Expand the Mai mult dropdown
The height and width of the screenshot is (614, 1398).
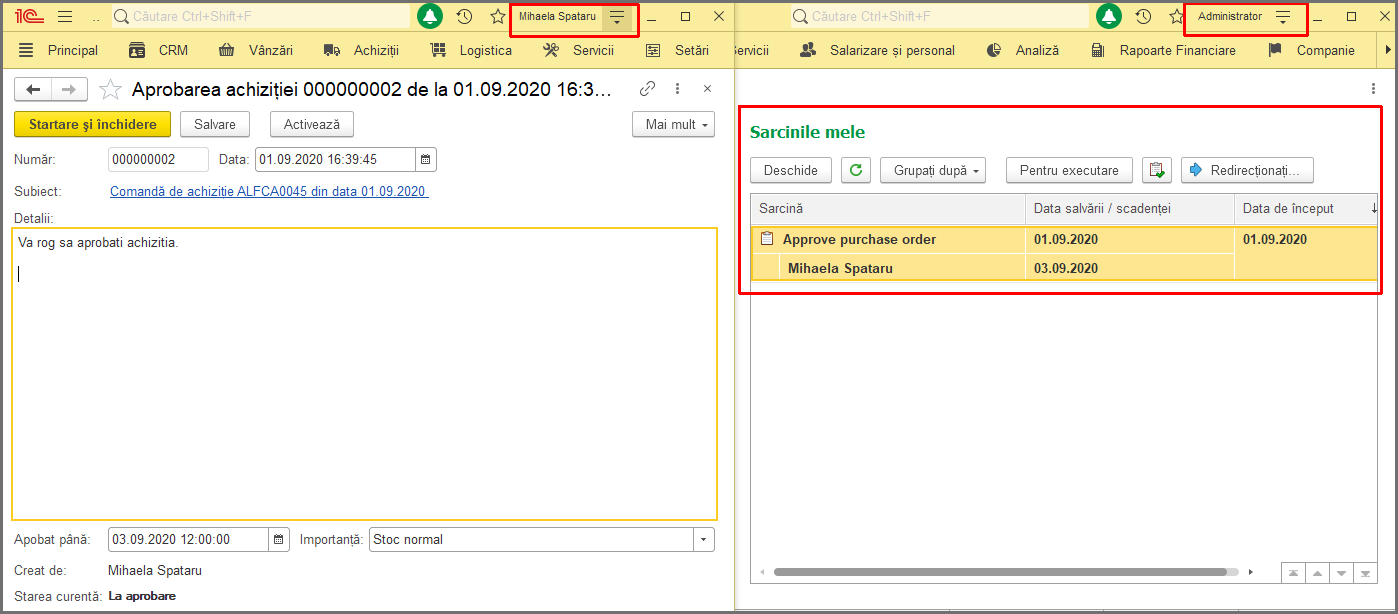673,125
